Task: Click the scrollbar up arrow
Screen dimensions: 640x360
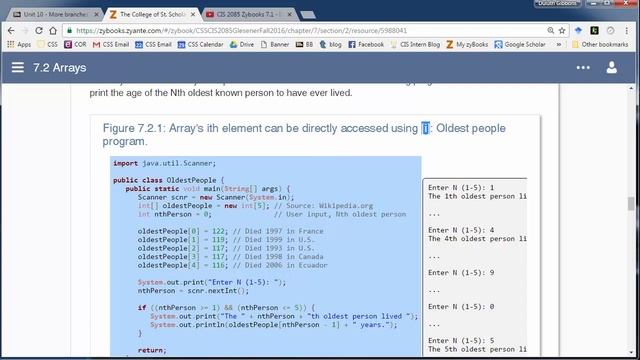Action: (x=631, y=88)
